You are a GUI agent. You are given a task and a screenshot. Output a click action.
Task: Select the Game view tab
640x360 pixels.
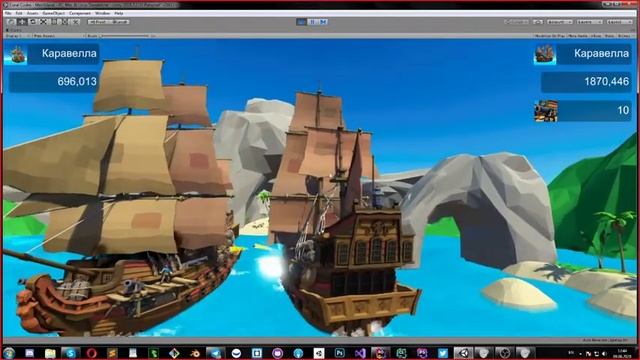tap(14, 30)
